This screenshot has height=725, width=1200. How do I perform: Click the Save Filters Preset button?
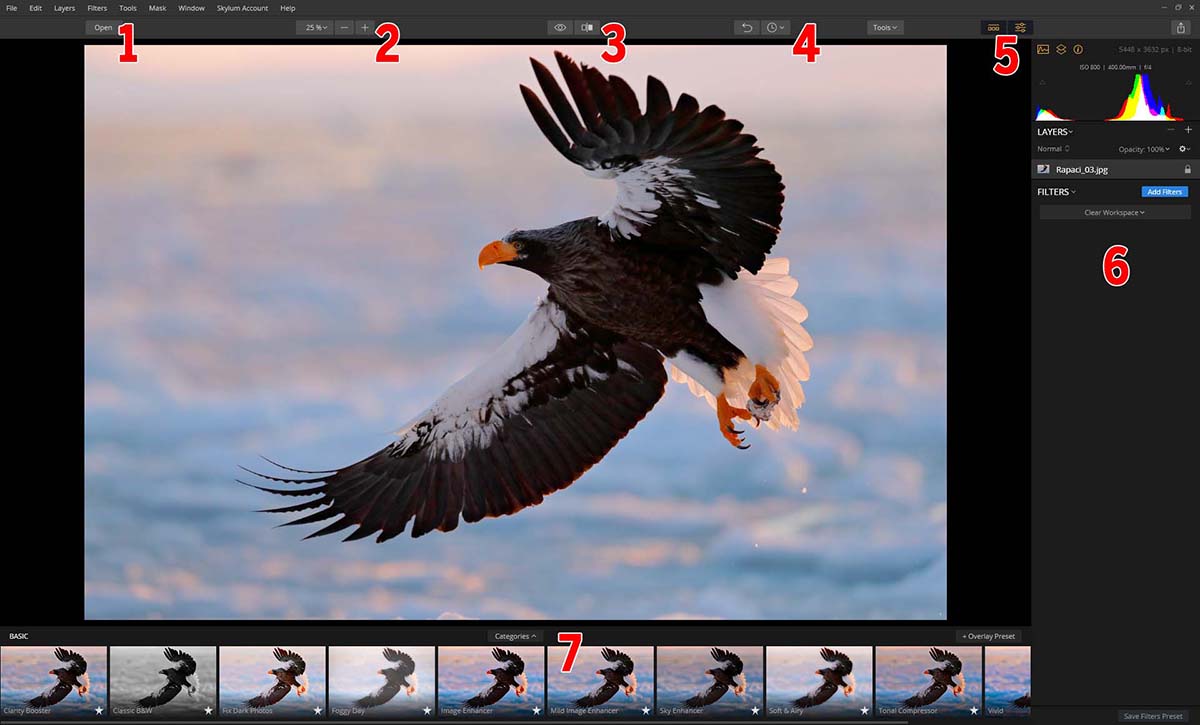coord(1152,716)
